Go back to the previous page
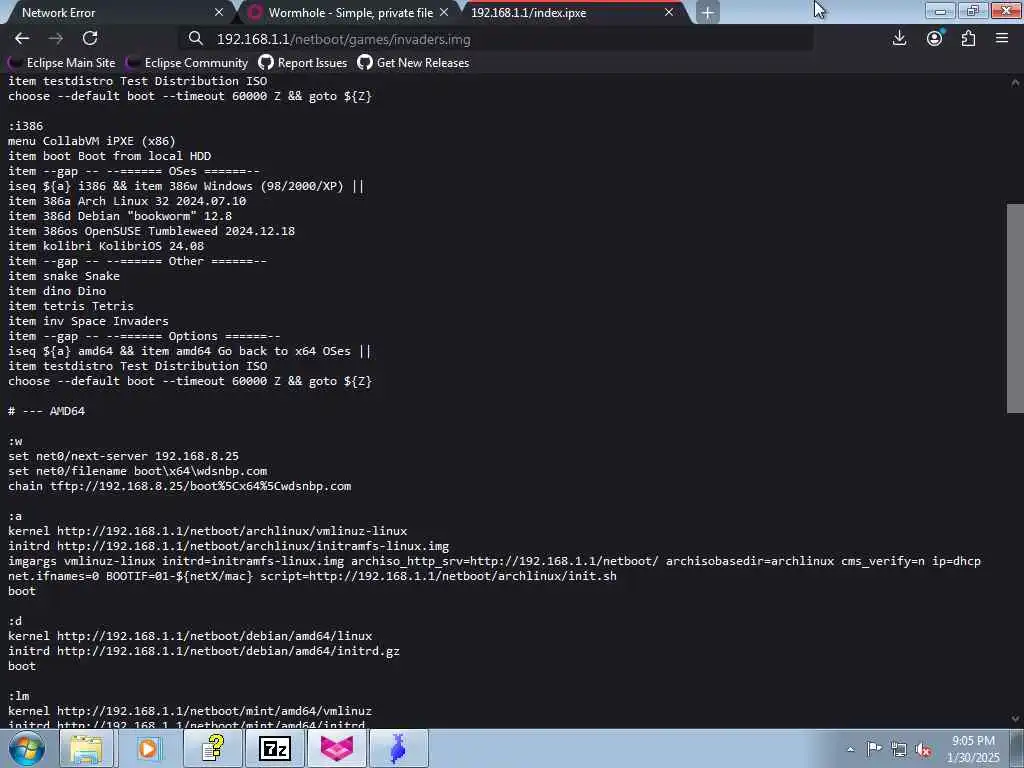This screenshot has width=1024, height=768. click(22, 39)
